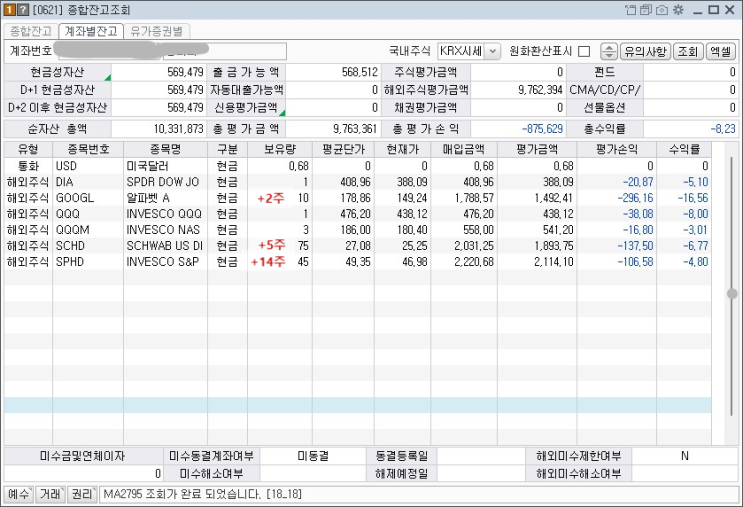The height and width of the screenshot is (507, 743).
Task: Click the detach window icon in title bar
Action: (630, 9)
